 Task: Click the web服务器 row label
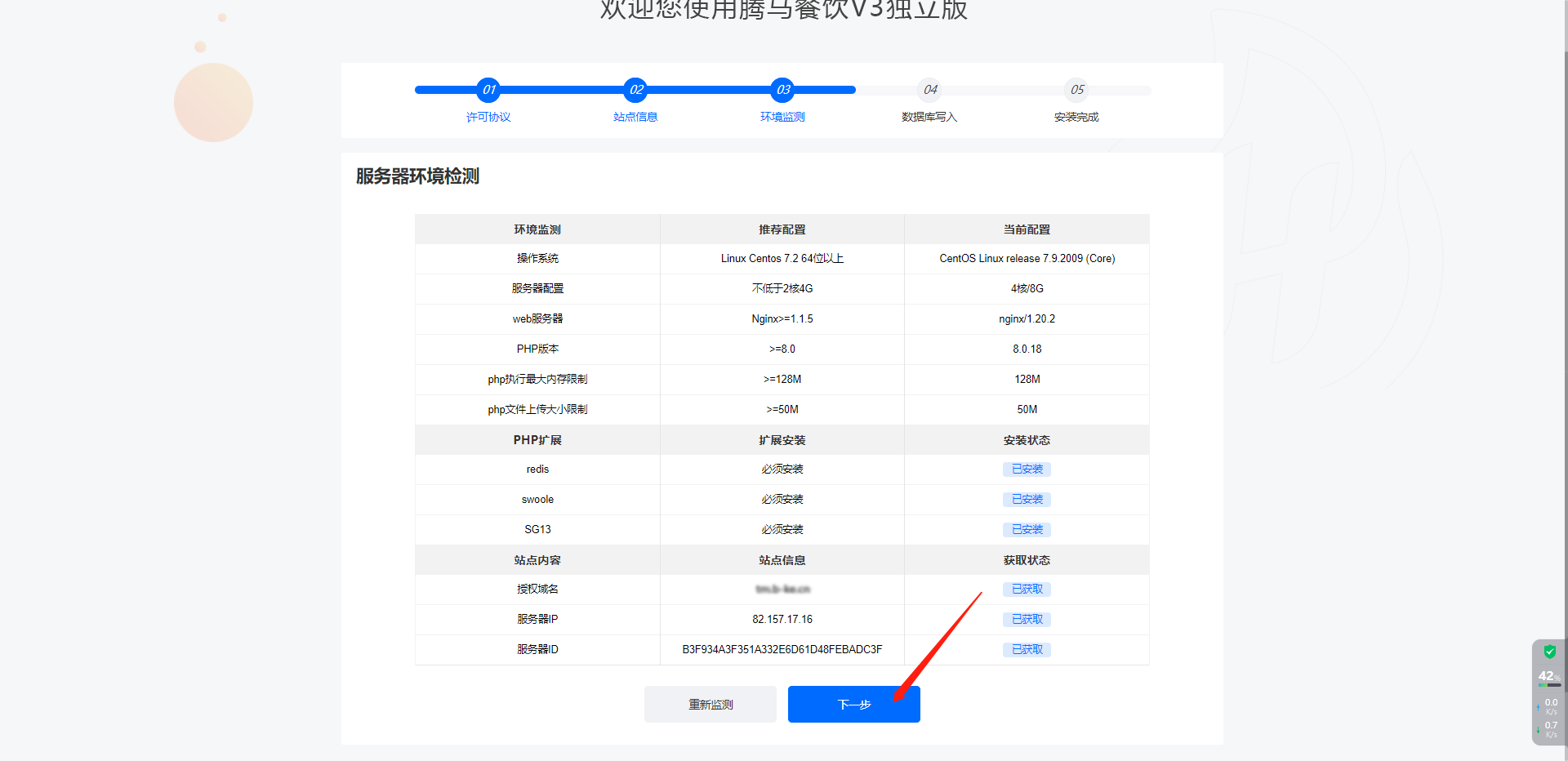[537, 319]
